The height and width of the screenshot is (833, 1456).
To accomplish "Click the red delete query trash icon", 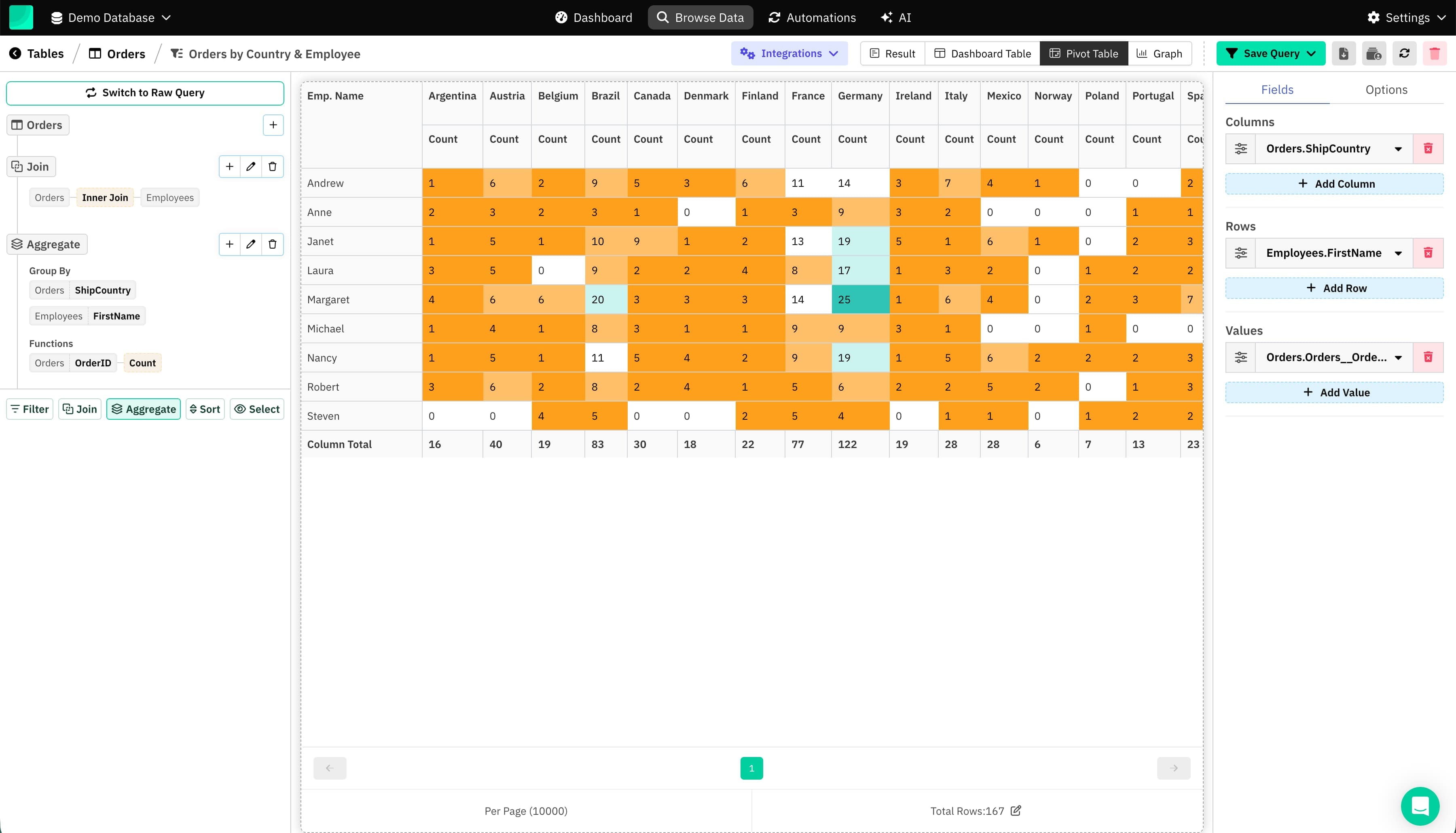I will 1434,53.
